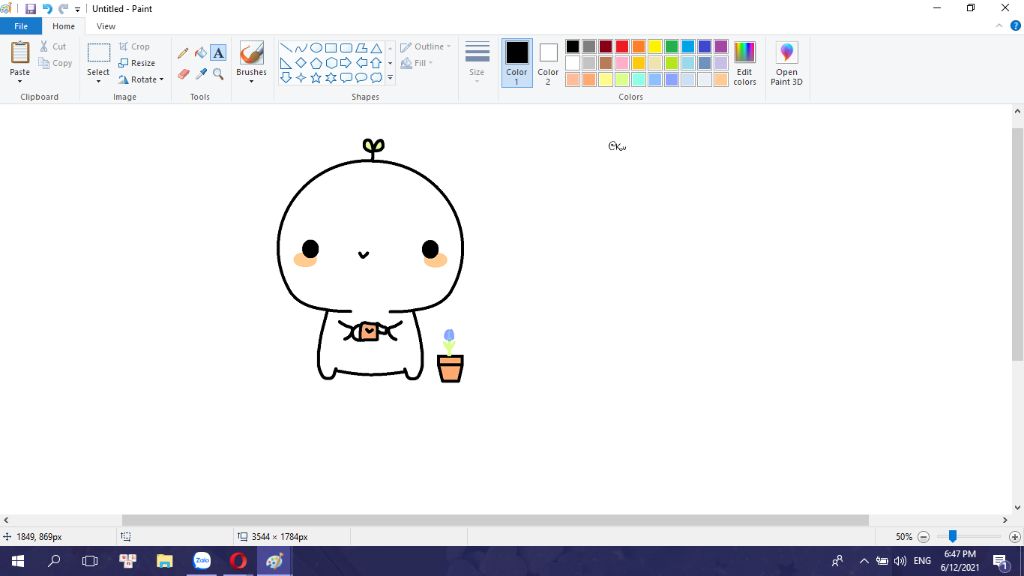Open Opera from the taskbar
Viewport: 1024px width, 576px height.
click(238, 561)
